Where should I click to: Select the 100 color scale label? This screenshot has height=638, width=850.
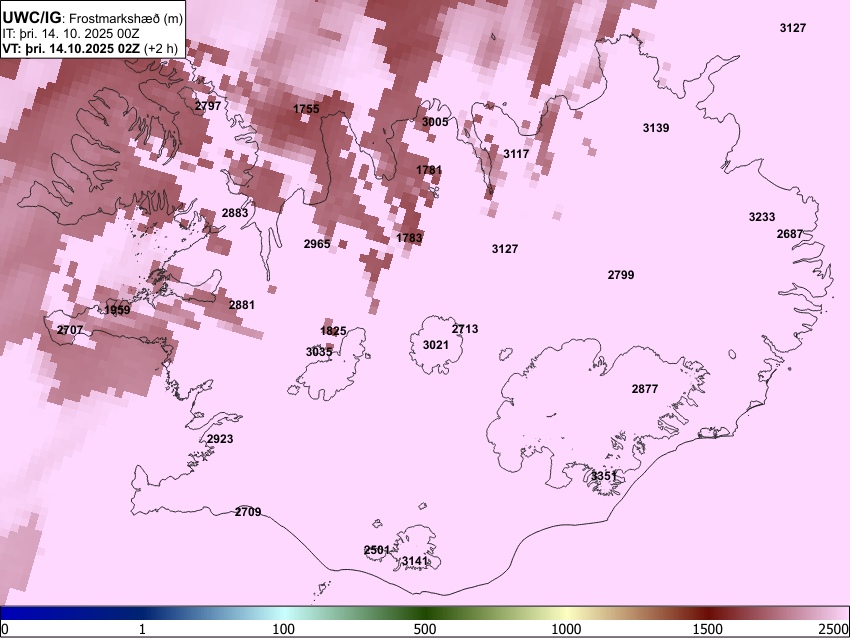point(284,629)
